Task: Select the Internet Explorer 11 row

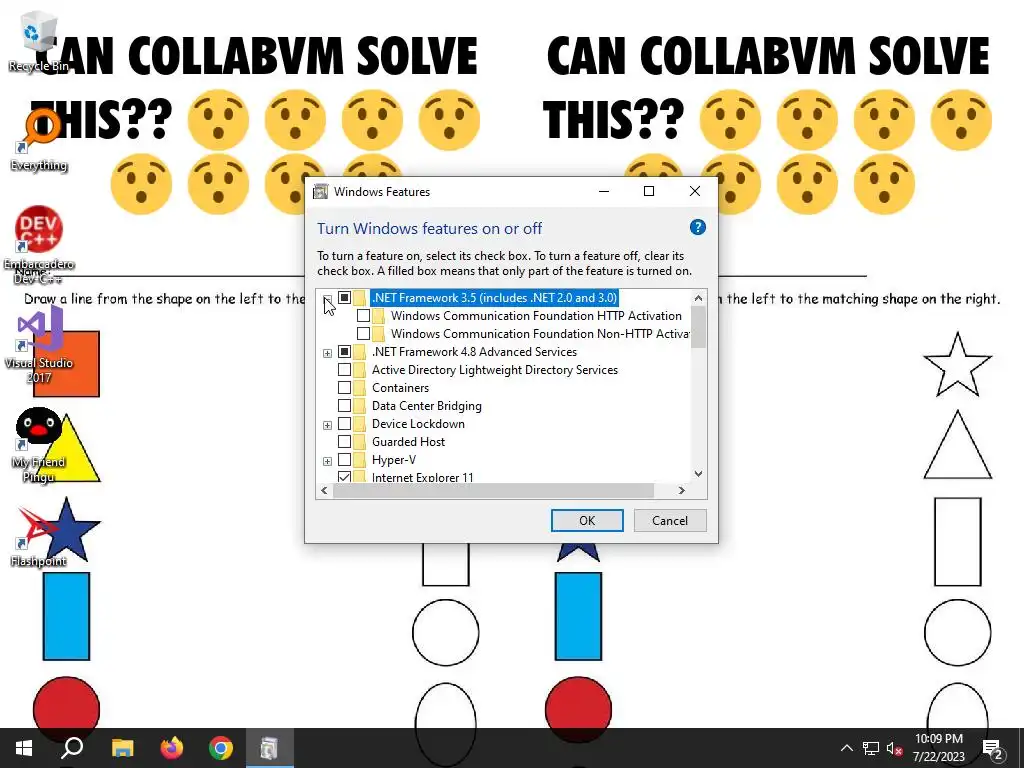Action: (423, 477)
